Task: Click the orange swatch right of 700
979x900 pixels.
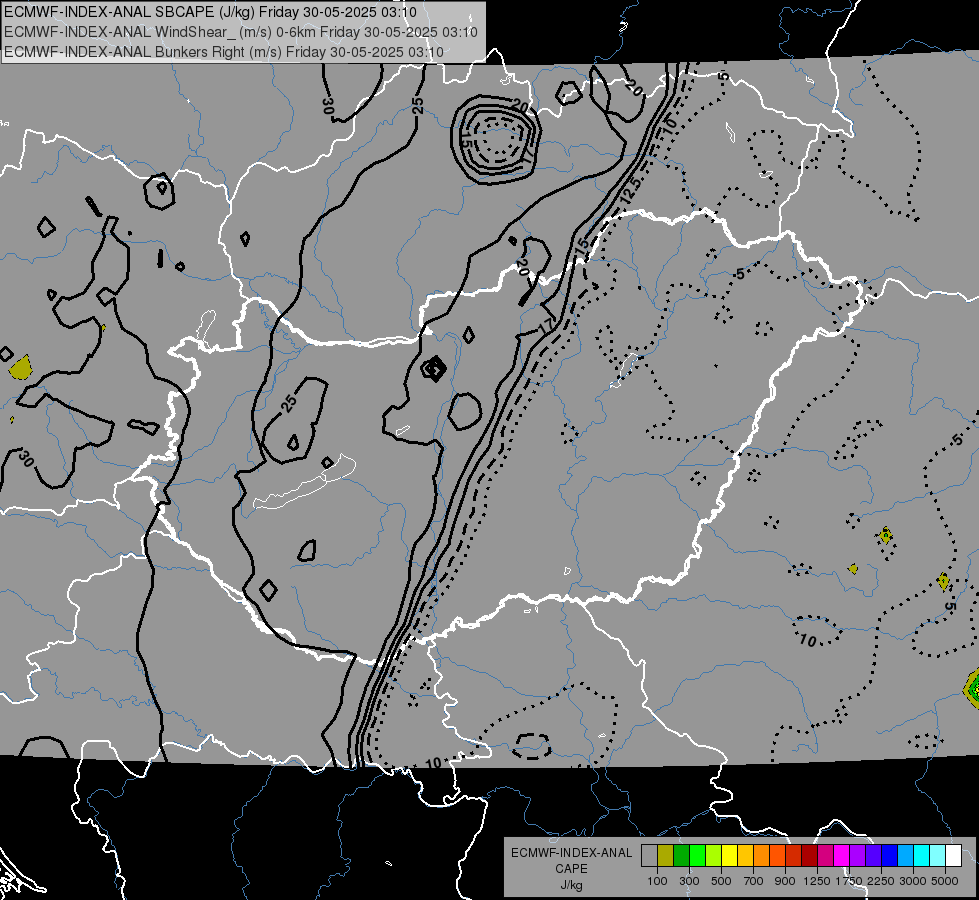Action: tap(762, 856)
